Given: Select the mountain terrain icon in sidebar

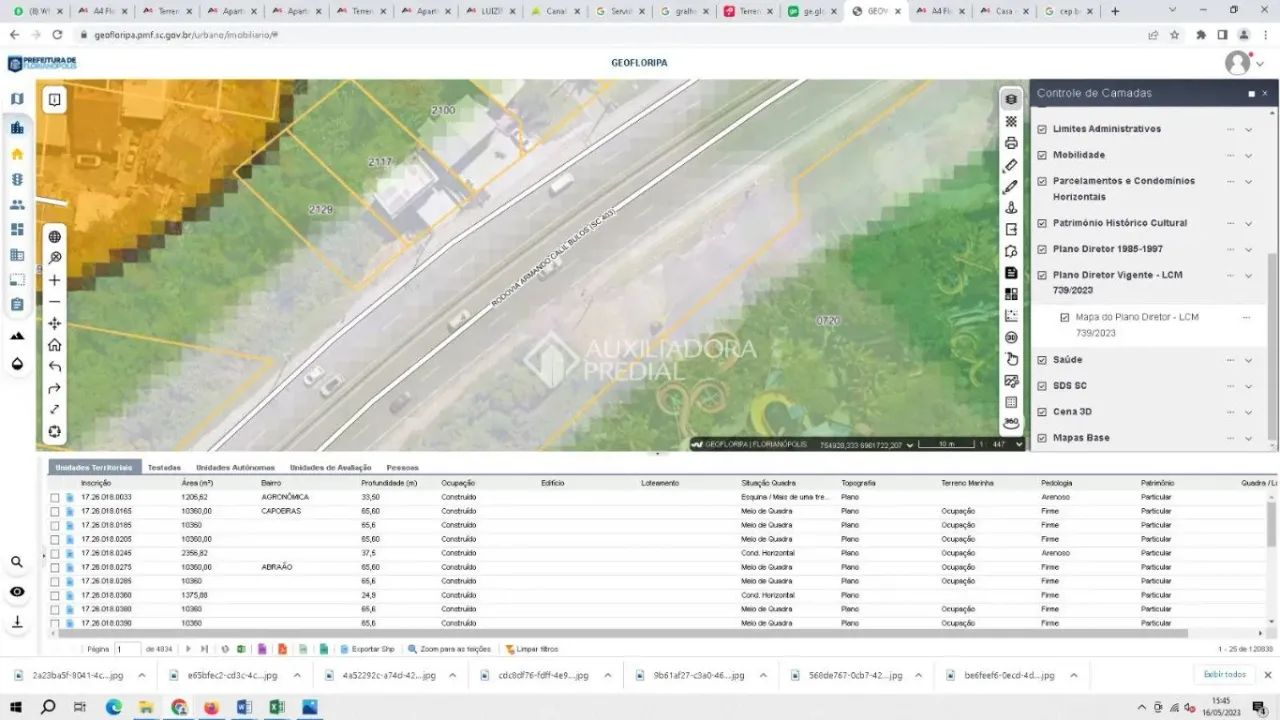Looking at the screenshot, I should pyautogui.click(x=17, y=336).
